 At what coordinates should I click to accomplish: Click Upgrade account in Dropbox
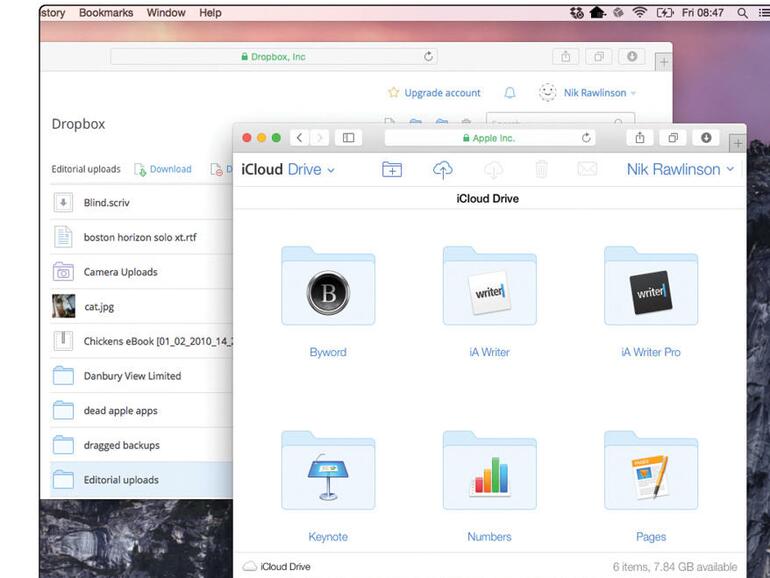pyautogui.click(x=435, y=92)
